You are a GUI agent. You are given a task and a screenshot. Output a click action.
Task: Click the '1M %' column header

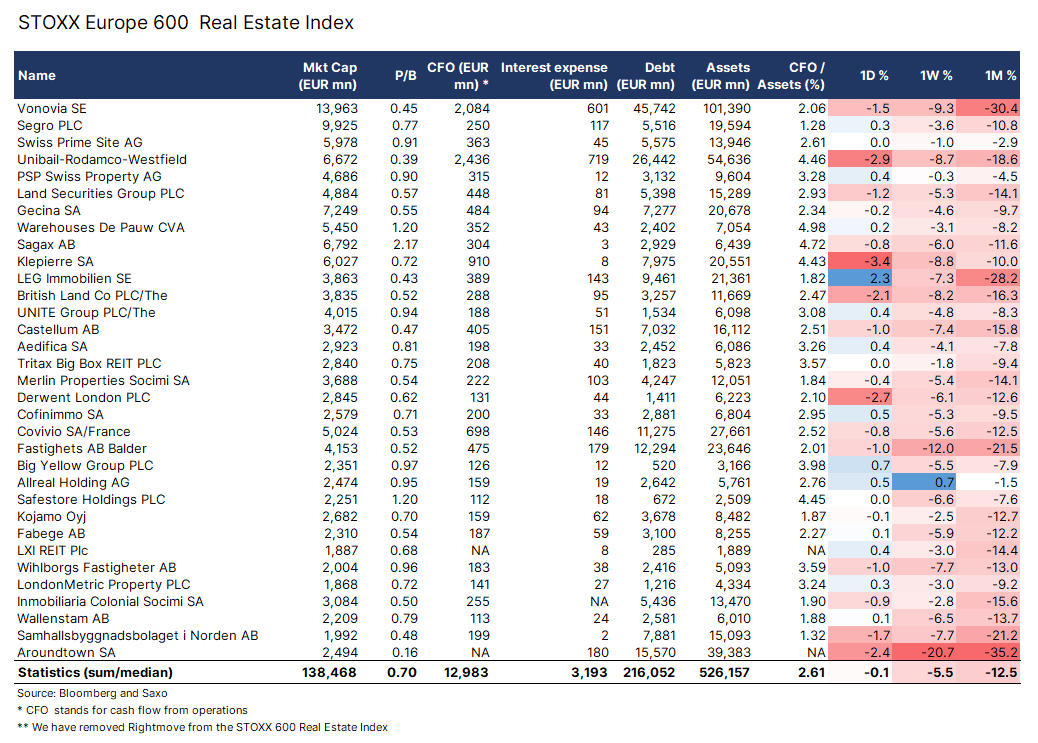click(1000, 75)
